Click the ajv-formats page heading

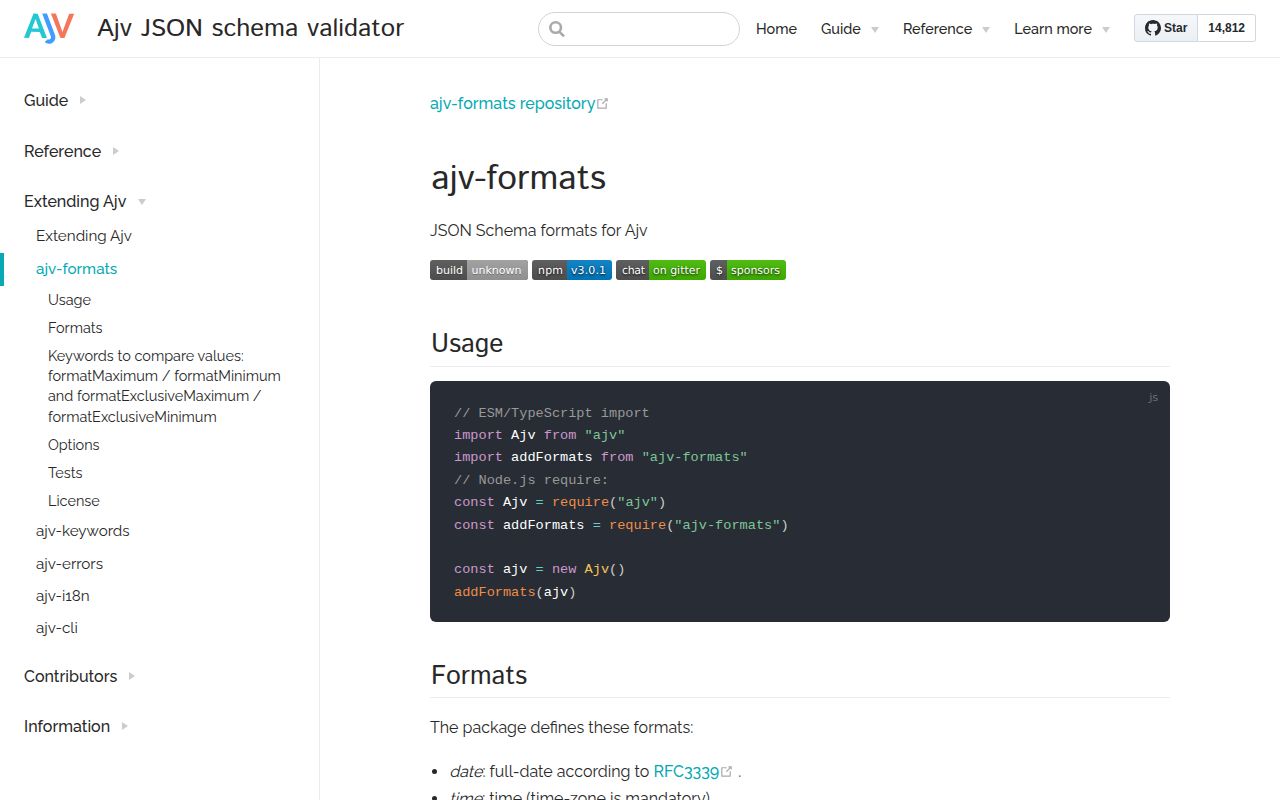(x=518, y=178)
